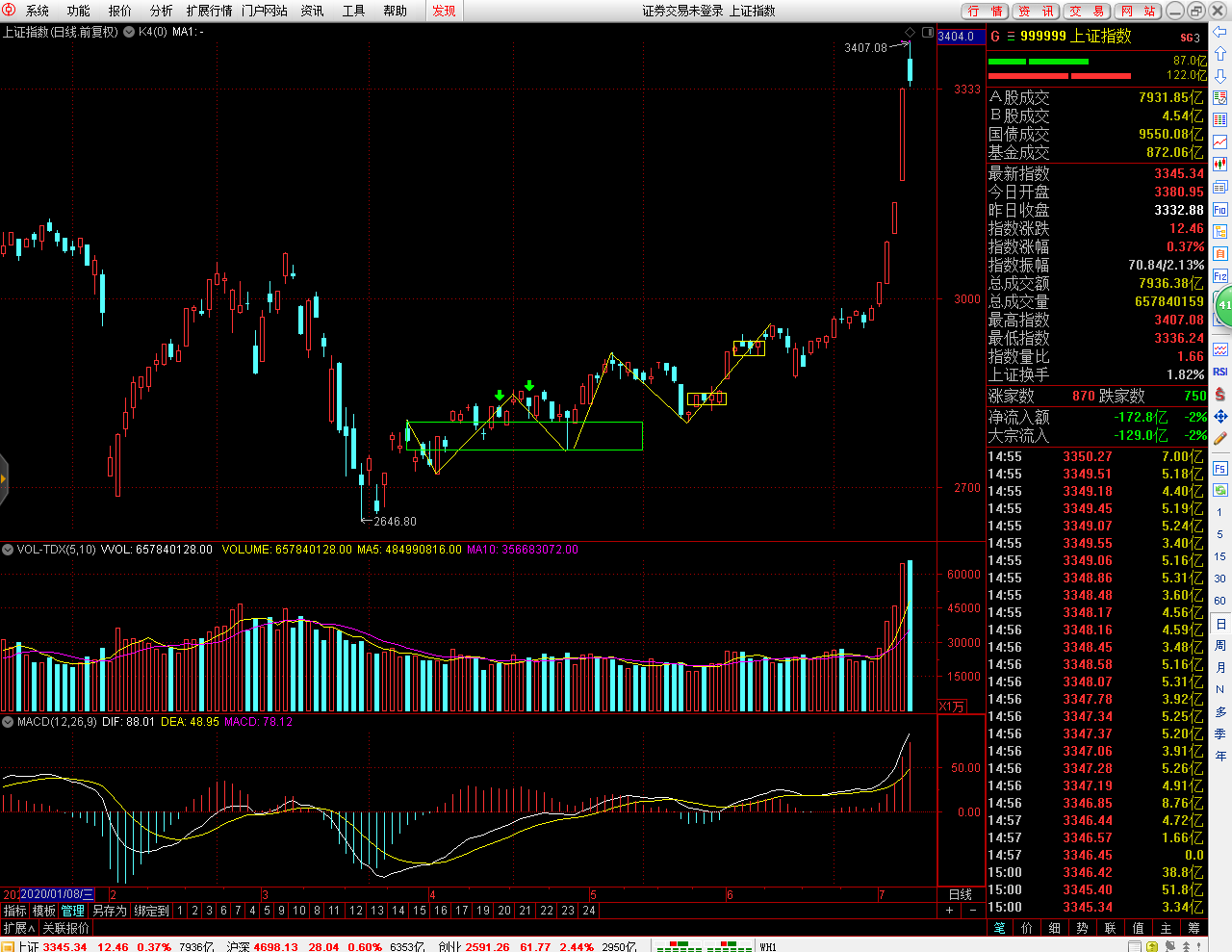The image size is (1232, 952).
Task: Open the dropdown arrow beside MACD(12,26,9)
Action: (8, 721)
